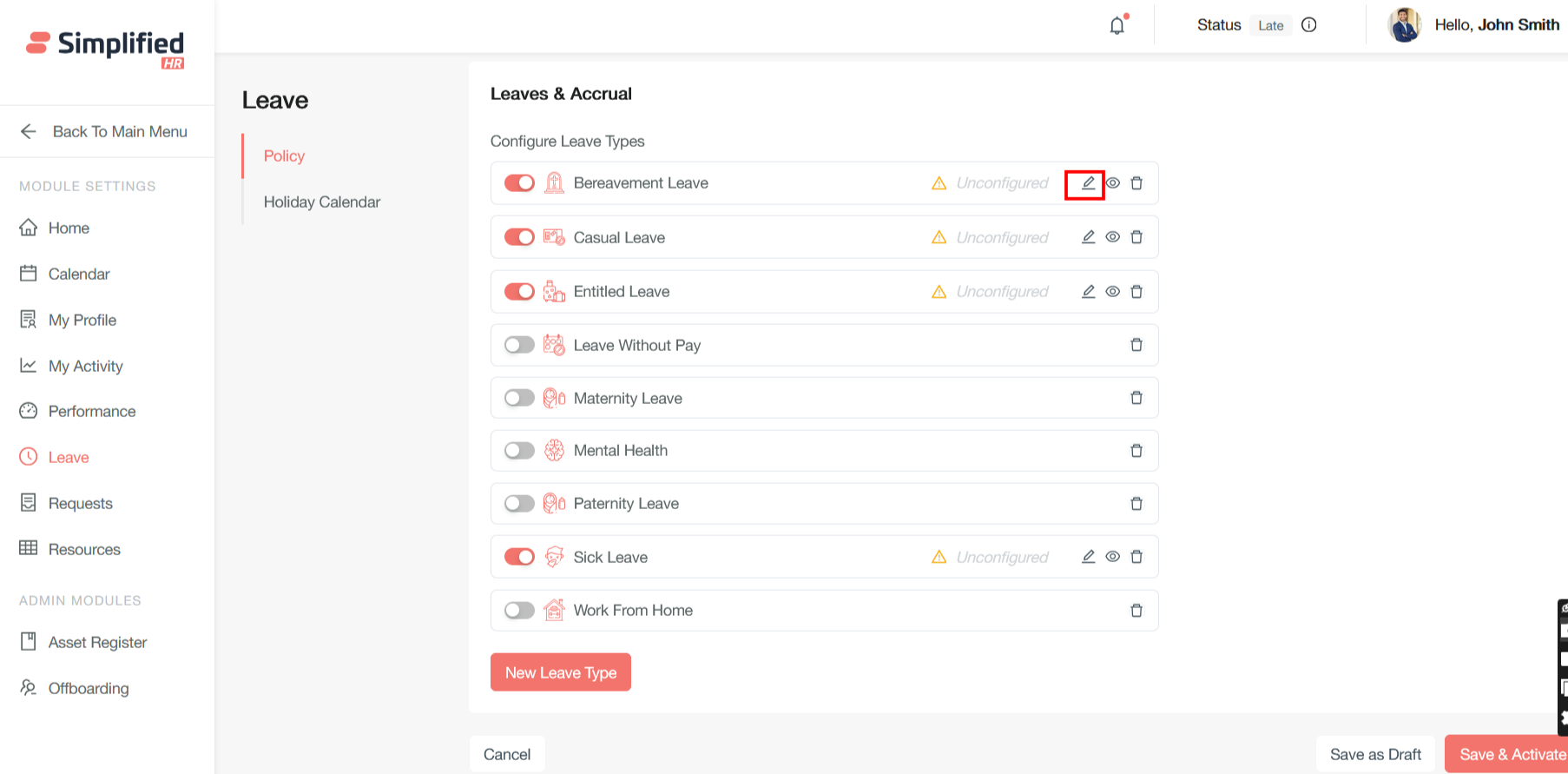Click John Smith's profile avatar
This screenshot has height=774, width=1568.
point(1404,25)
